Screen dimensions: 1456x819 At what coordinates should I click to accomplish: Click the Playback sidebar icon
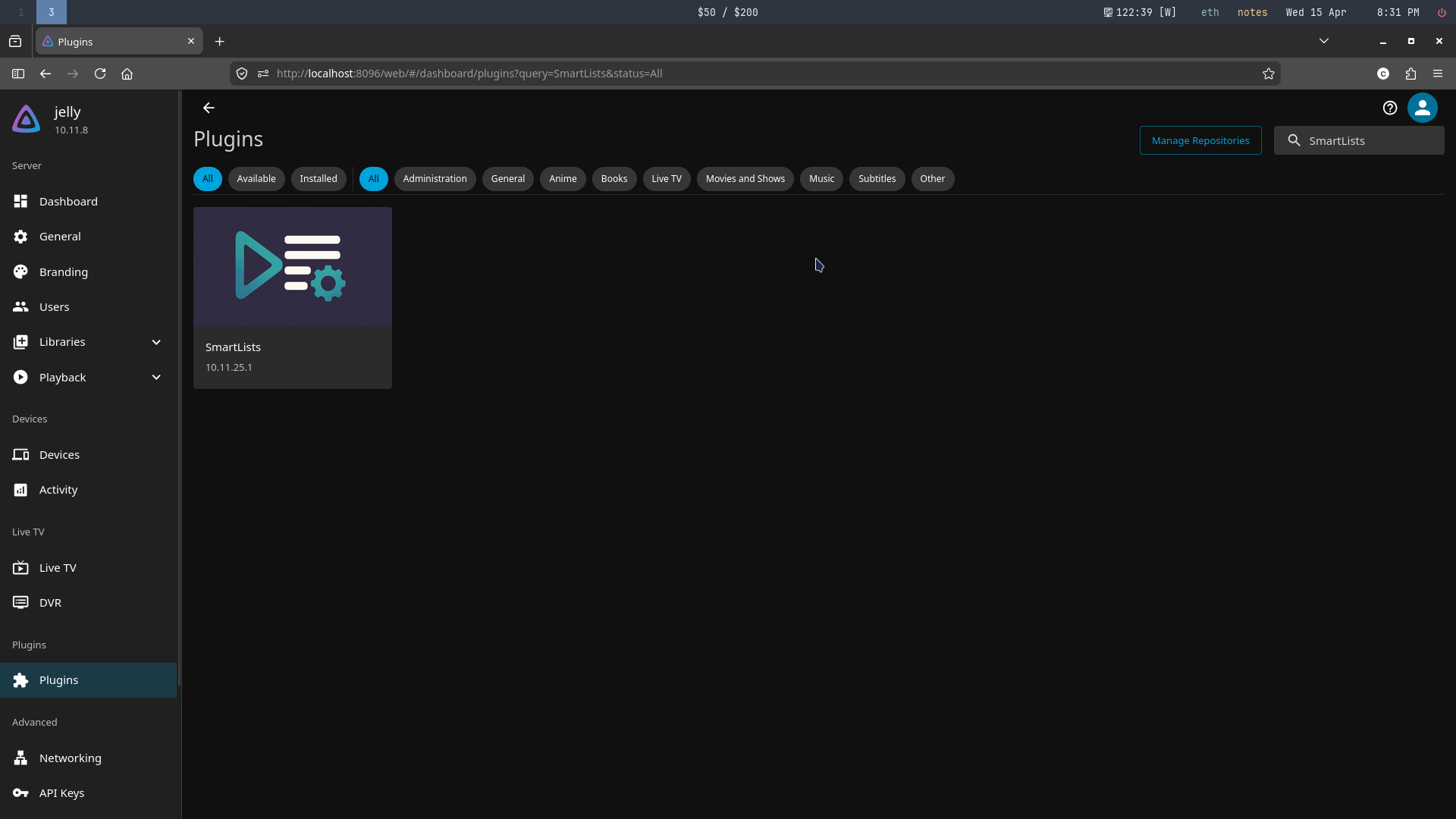pos(20,378)
